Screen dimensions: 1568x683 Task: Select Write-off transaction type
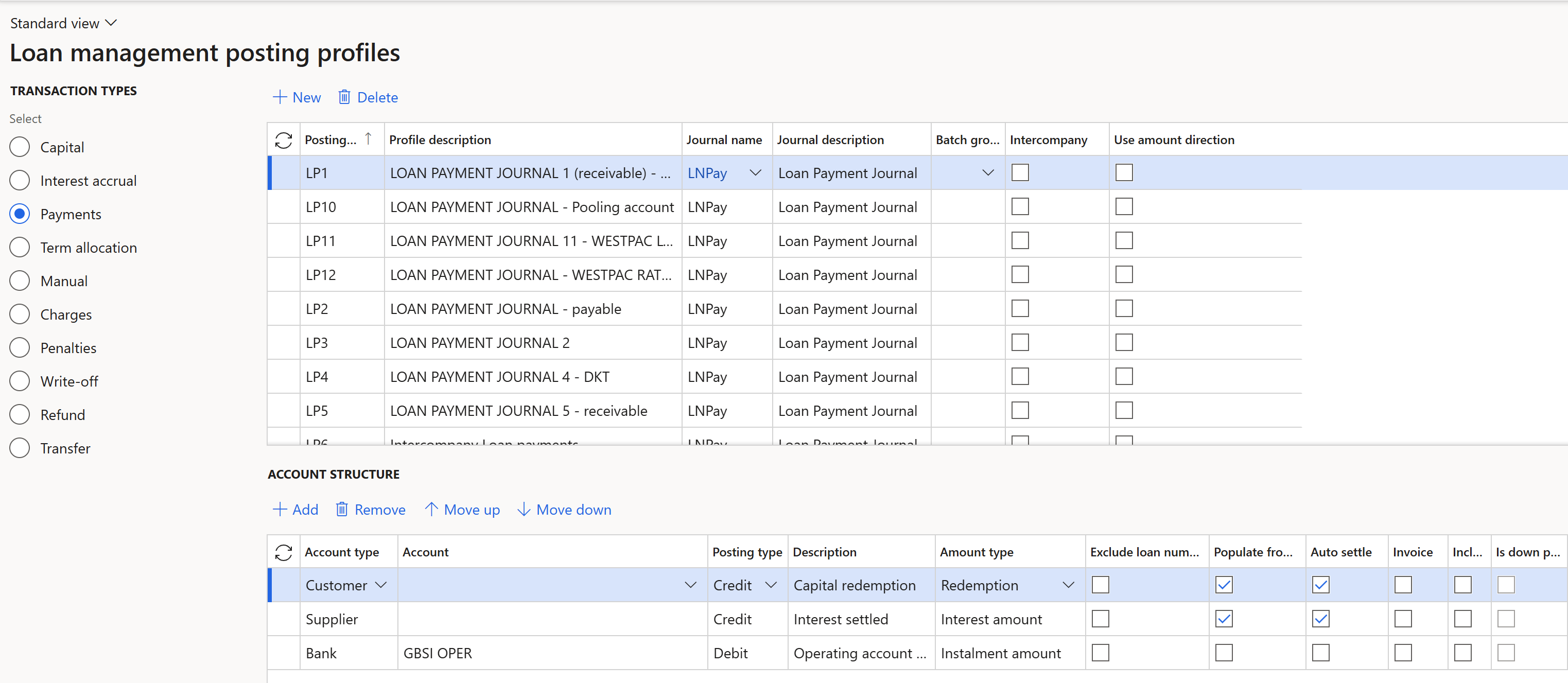(20, 381)
